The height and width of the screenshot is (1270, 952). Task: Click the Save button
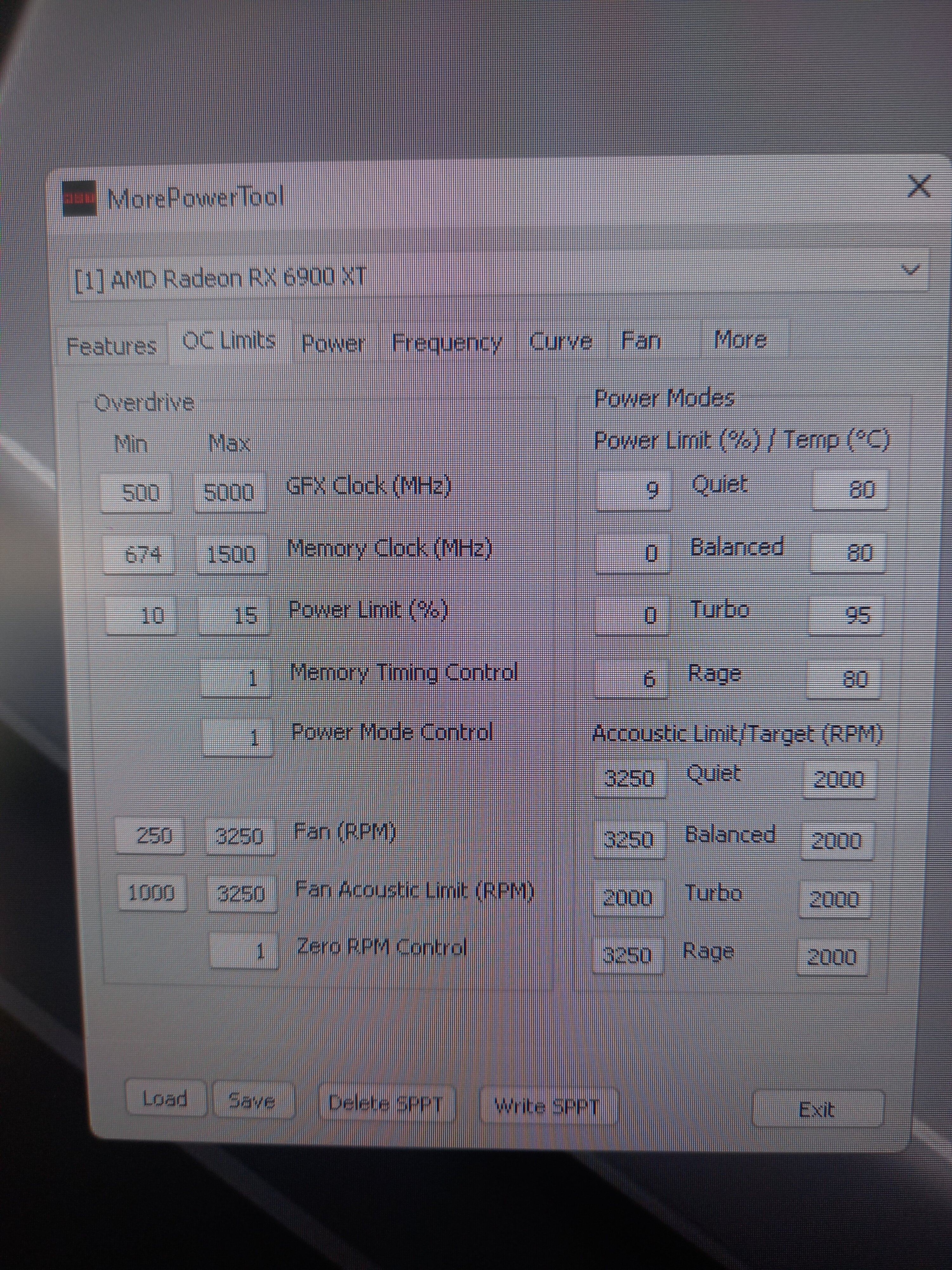pyautogui.click(x=253, y=1101)
